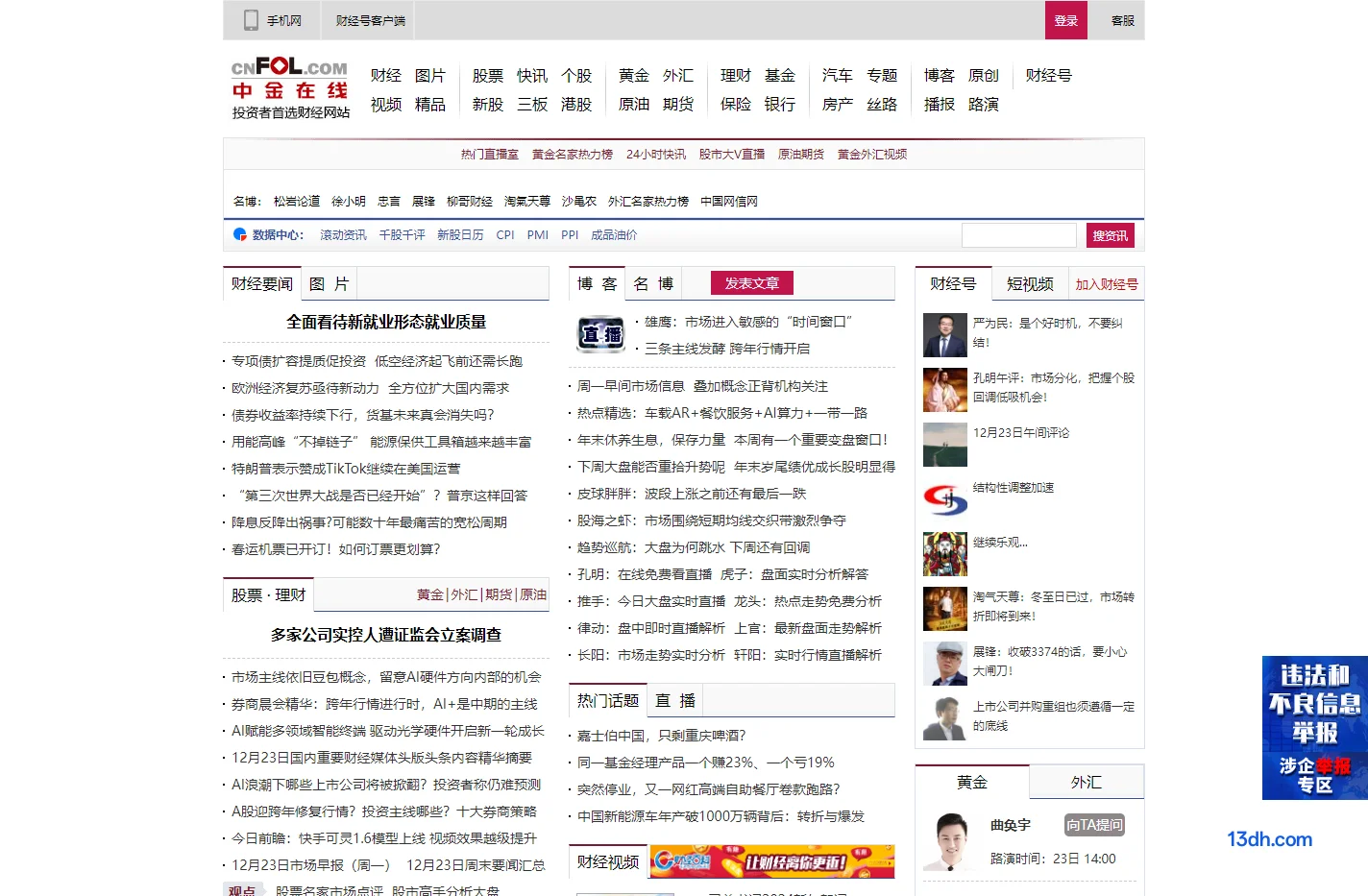Open 孔明午评 author avatar thumbnail
The width and height of the screenshot is (1368, 896).
[x=945, y=390]
